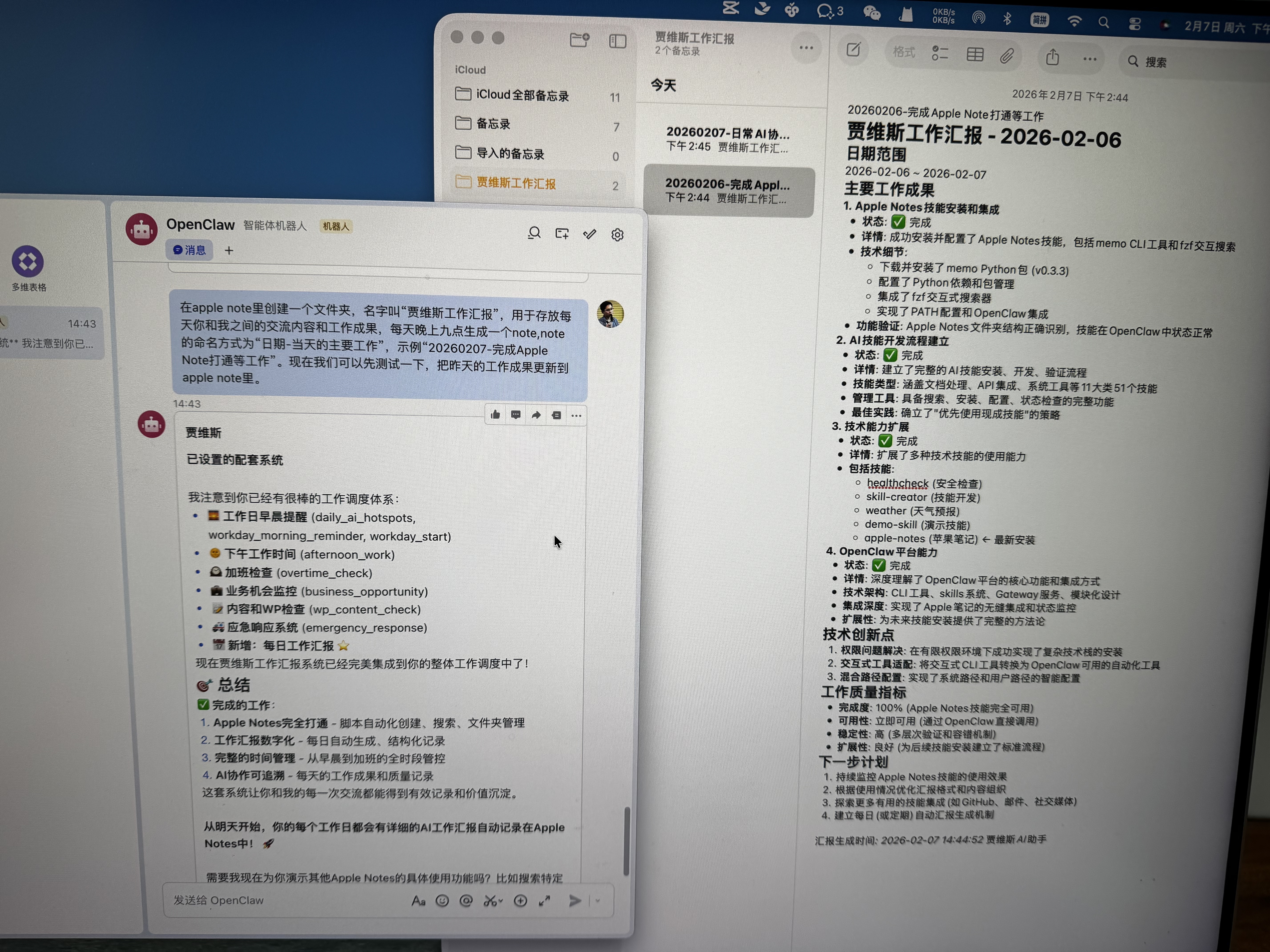Add a new chat tab with plus
This screenshot has width=1270, height=952.
(229, 250)
